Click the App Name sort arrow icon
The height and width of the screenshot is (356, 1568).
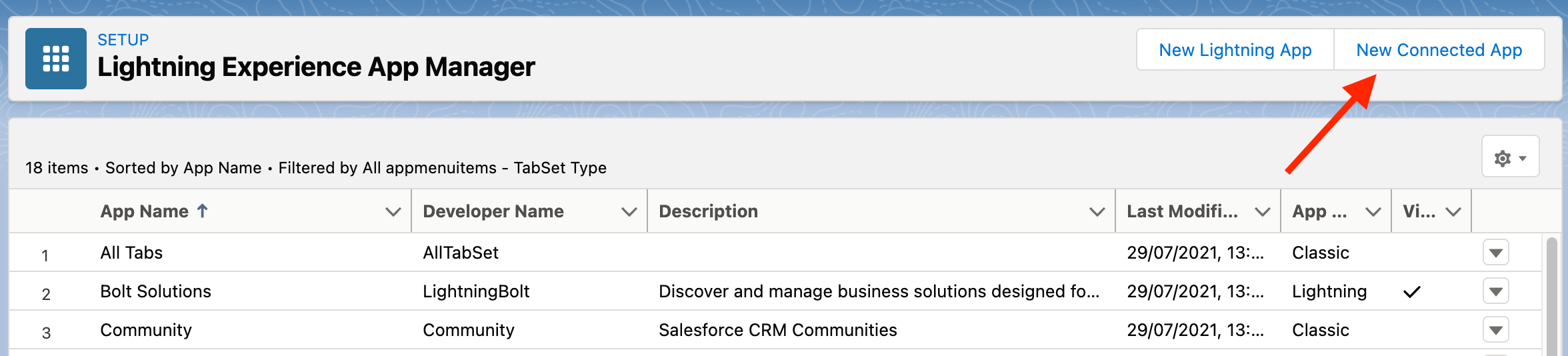[203, 211]
